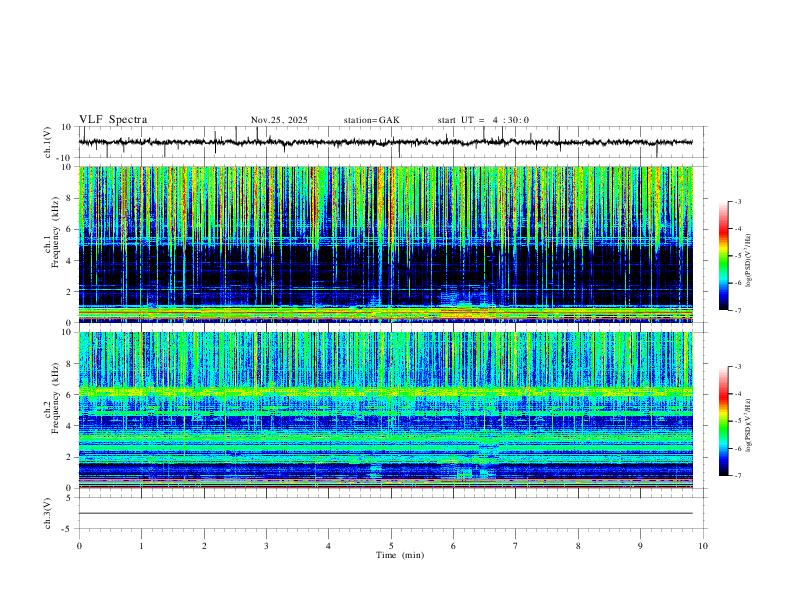Click the "-3" label on ch.1 color bar
This screenshot has width=792, height=612.
[x=738, y=202]
